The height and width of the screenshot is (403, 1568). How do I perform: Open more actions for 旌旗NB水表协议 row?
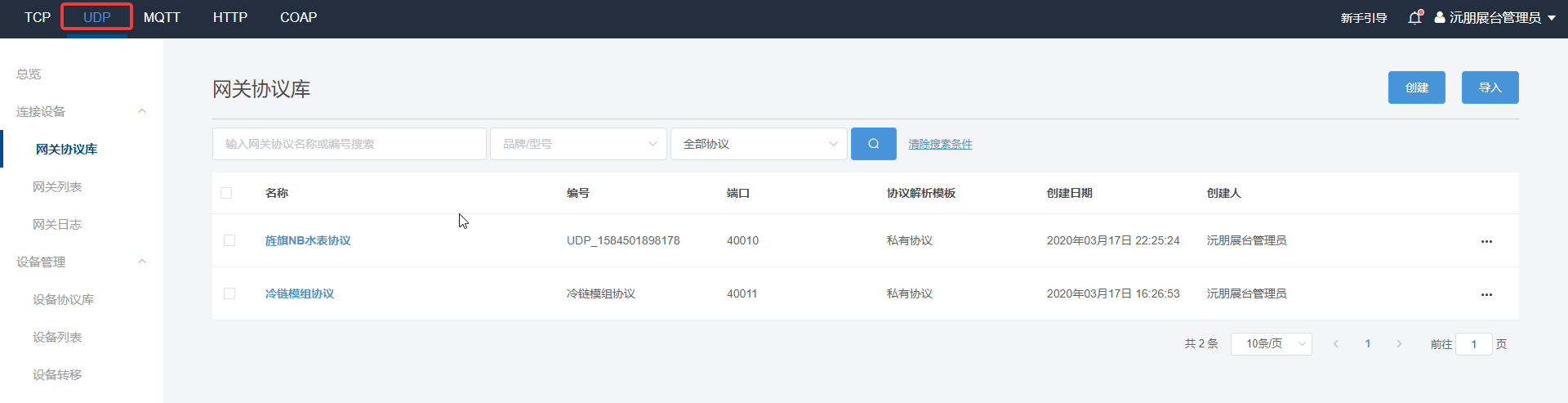pos(1486,241)
